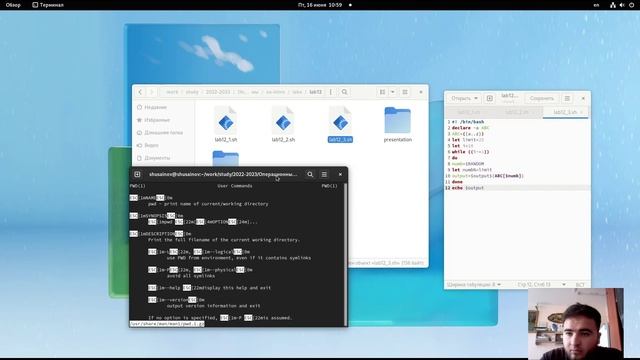The image size is (640, 360).
Task: Open the power icon in top bar
Action: [631, 5]
